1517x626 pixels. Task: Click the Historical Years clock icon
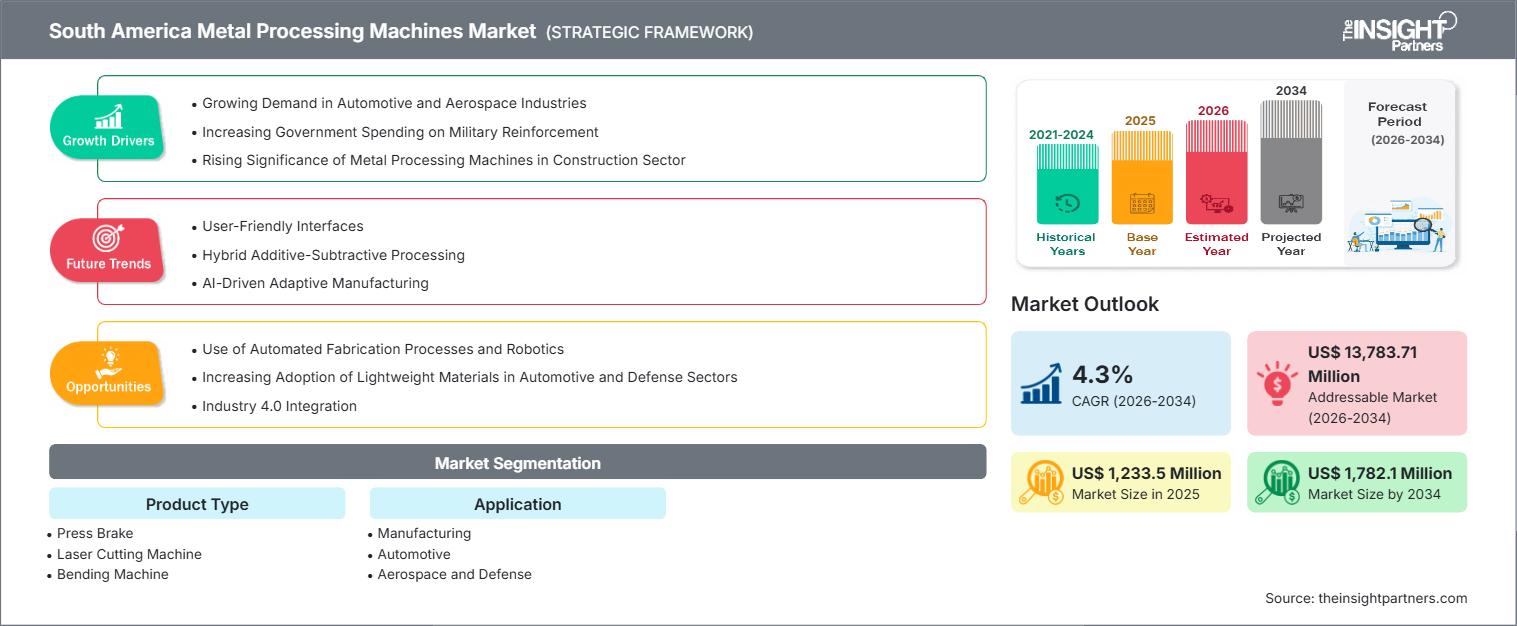pos(1067,203)
